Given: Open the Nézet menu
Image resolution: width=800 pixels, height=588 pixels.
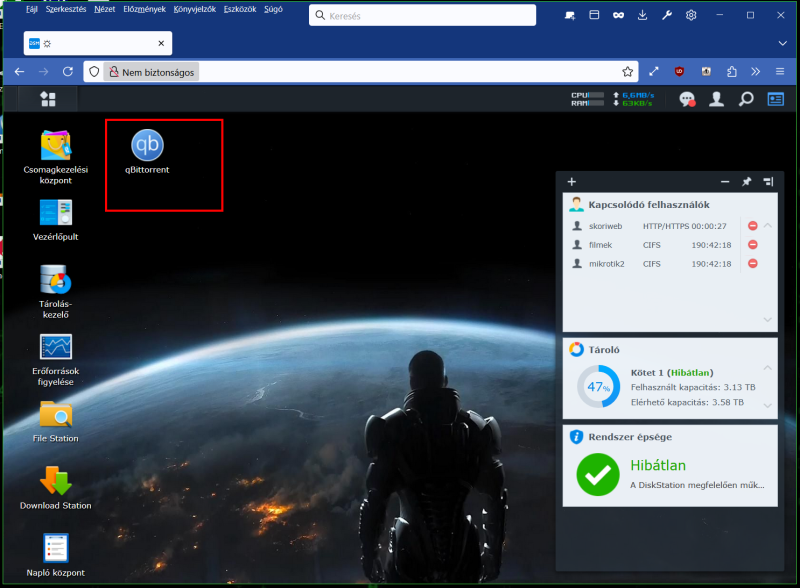Looking at the screenshot, I should tap(105, 9).
